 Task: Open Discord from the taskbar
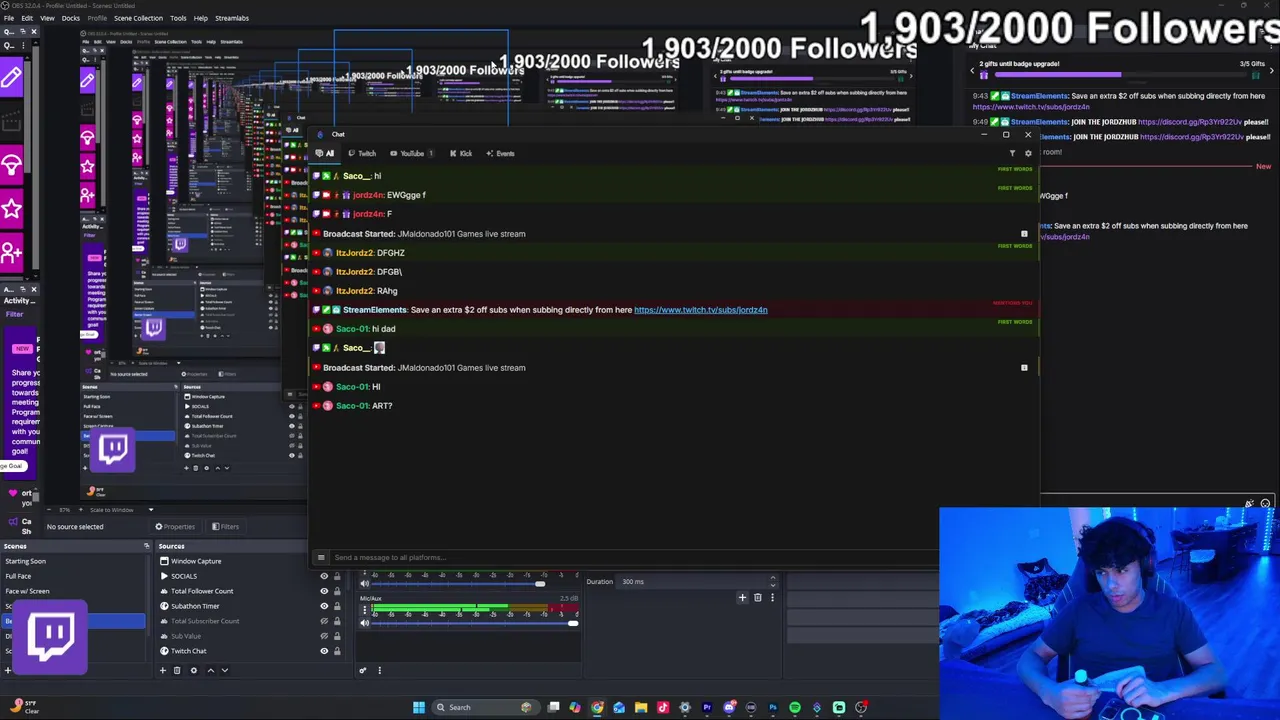coord(729,707)
